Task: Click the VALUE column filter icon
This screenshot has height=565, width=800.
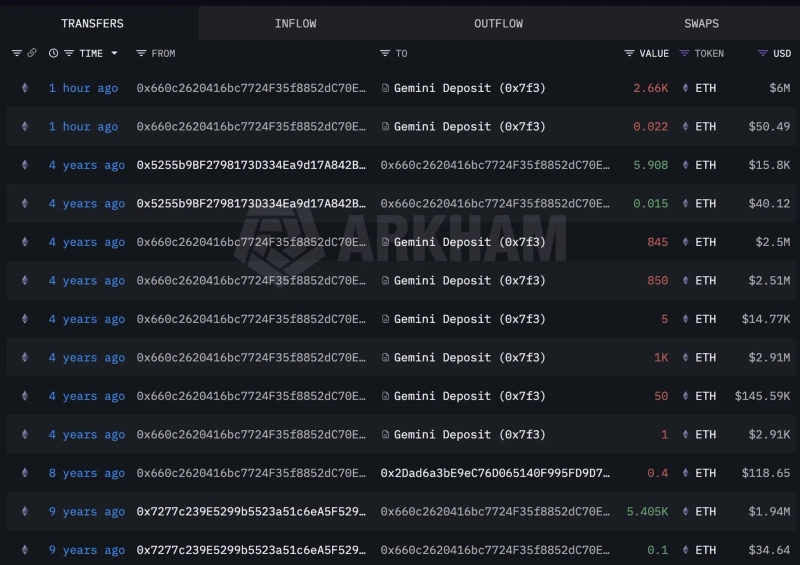Action: [x=629, y=53]
